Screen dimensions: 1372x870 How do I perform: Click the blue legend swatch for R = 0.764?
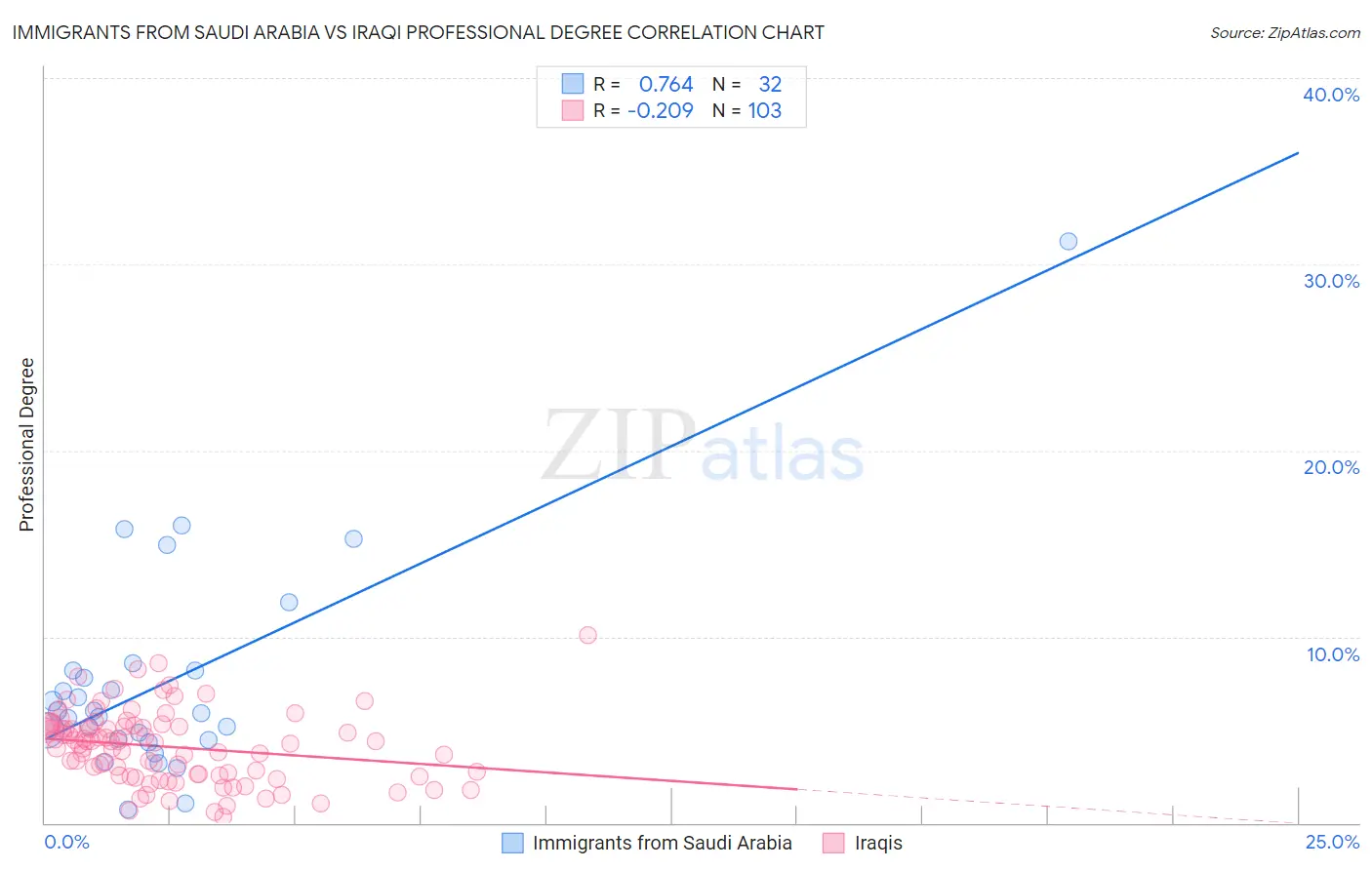[573, 84]
